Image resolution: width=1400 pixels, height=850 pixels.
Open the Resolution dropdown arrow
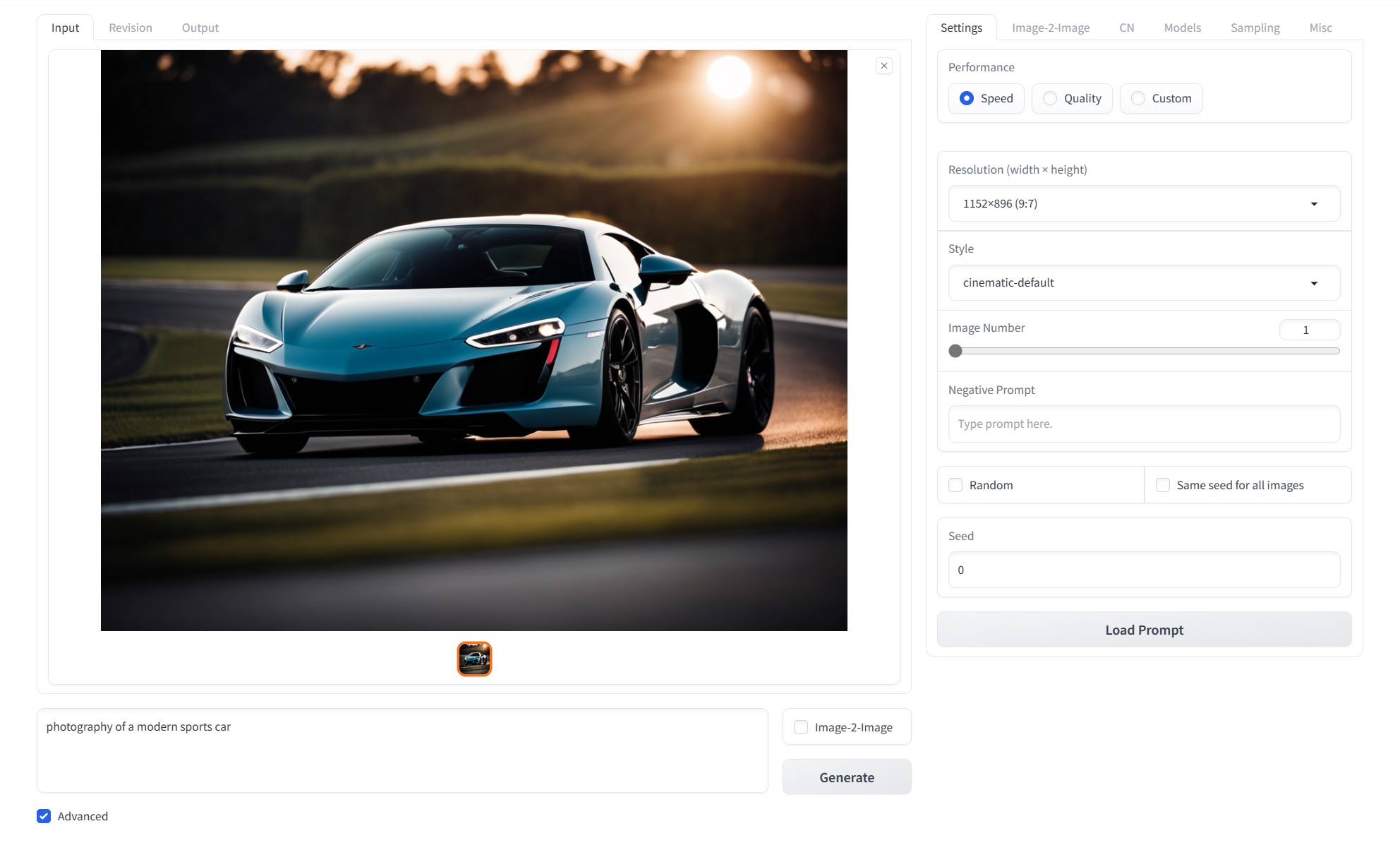coord(1314,204)
